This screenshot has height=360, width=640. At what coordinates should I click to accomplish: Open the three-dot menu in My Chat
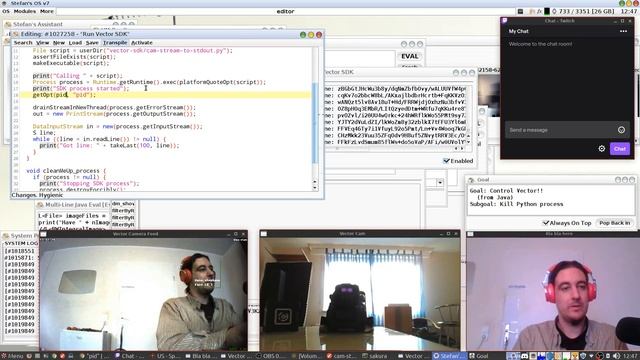[623, 31]
